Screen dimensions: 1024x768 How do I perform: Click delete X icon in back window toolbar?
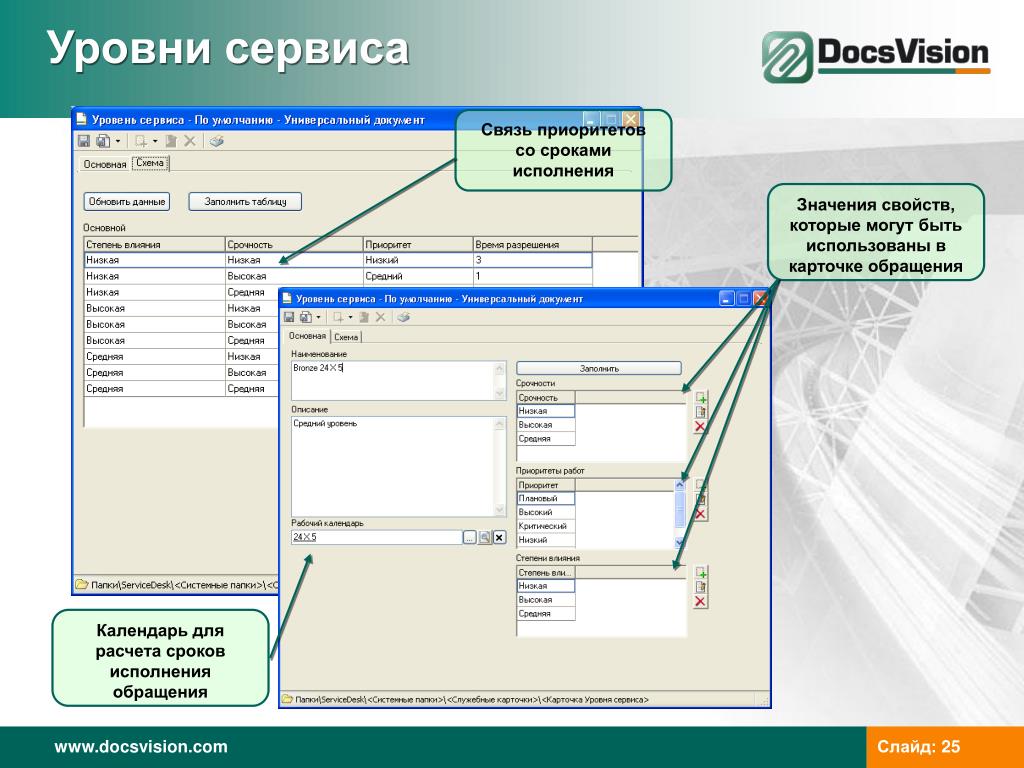coord(189,140)
